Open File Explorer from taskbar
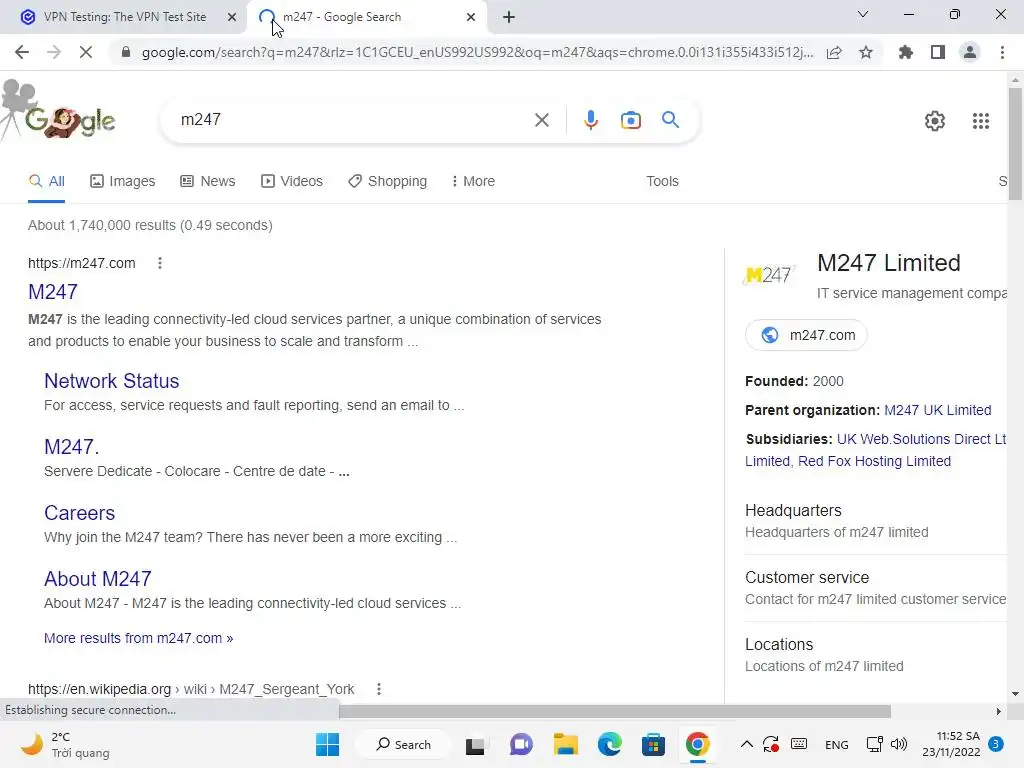Viewport: 1024px width, 768px height. pyautogui.click(x=566, y=744)
